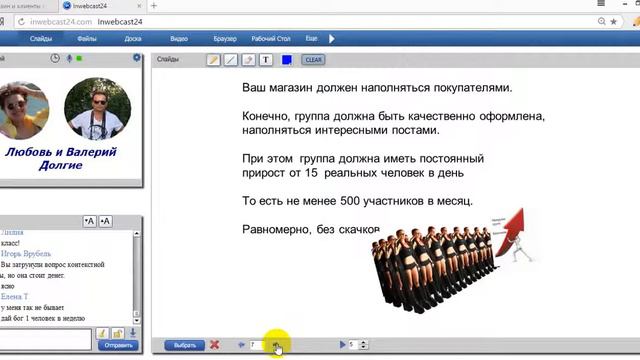
Task: Open the Еще menu item
Action: [311, 38]
